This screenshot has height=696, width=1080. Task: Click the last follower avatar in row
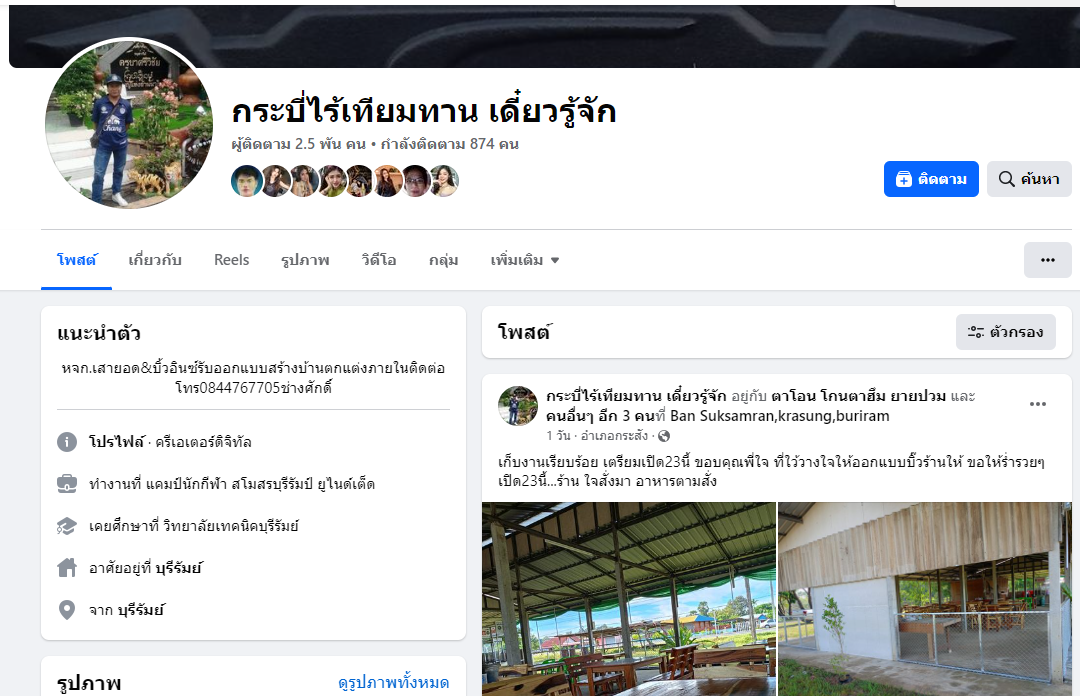pyautogui.click(x=445, y=181)
